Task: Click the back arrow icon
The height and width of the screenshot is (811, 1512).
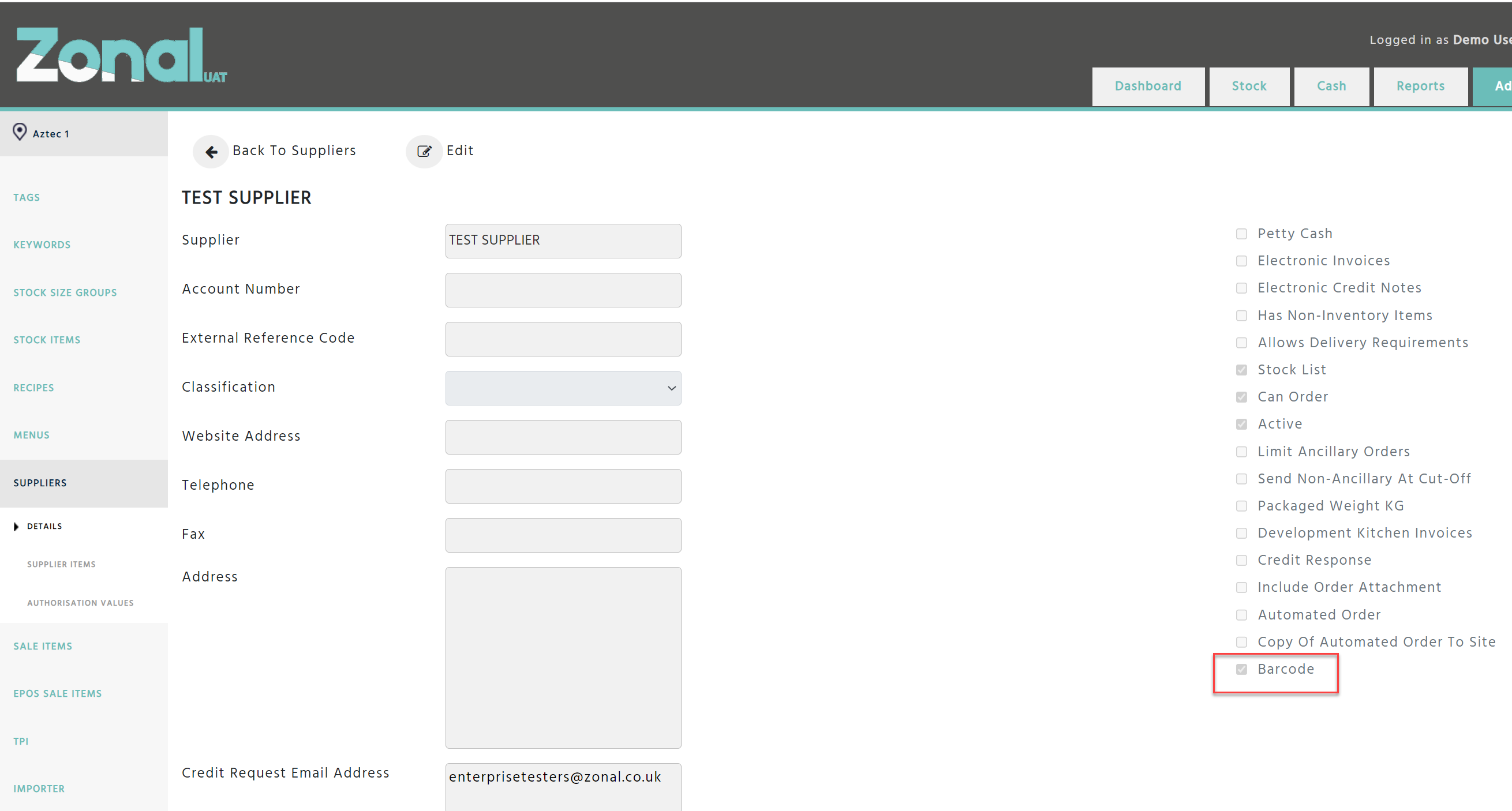Action: pyautogui.click(x=211, y=152)
